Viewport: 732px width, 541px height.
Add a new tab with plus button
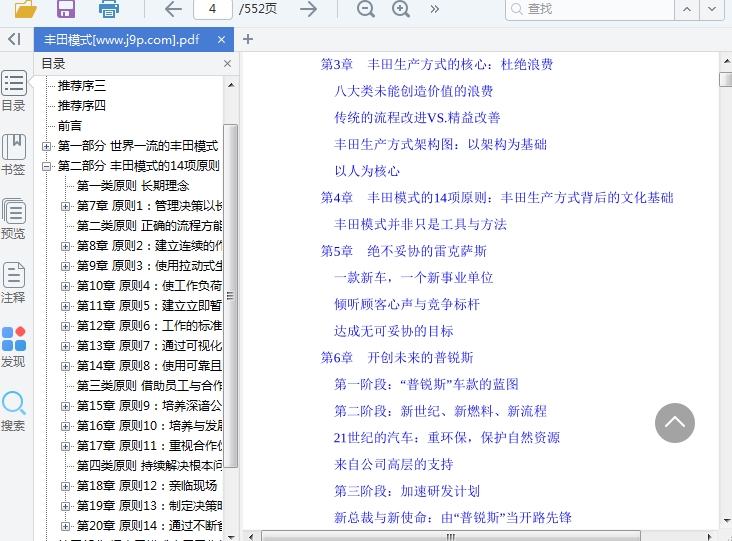tap(248, 39)
